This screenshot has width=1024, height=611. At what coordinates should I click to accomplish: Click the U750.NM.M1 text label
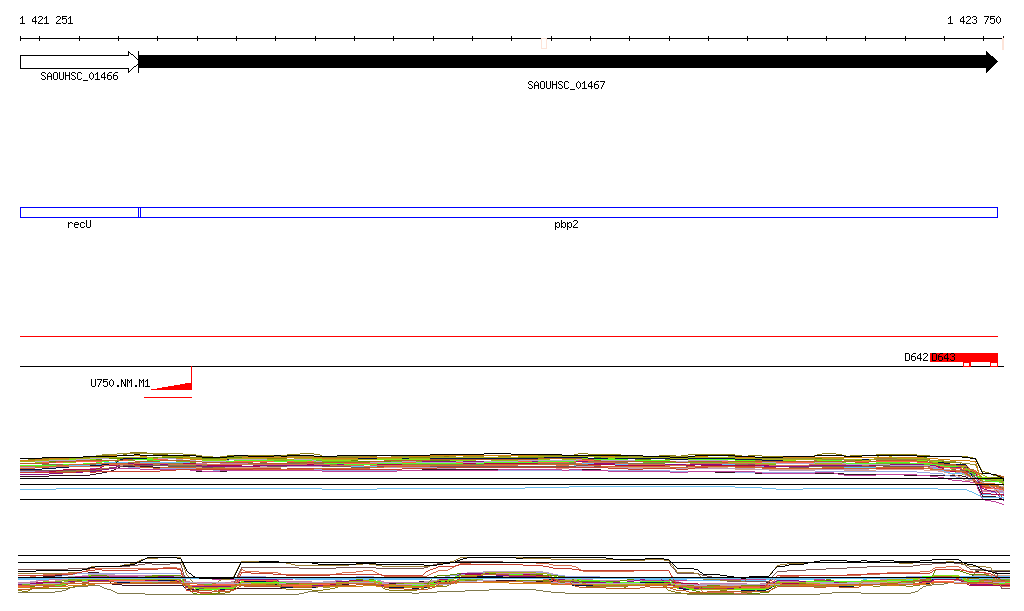120,383
